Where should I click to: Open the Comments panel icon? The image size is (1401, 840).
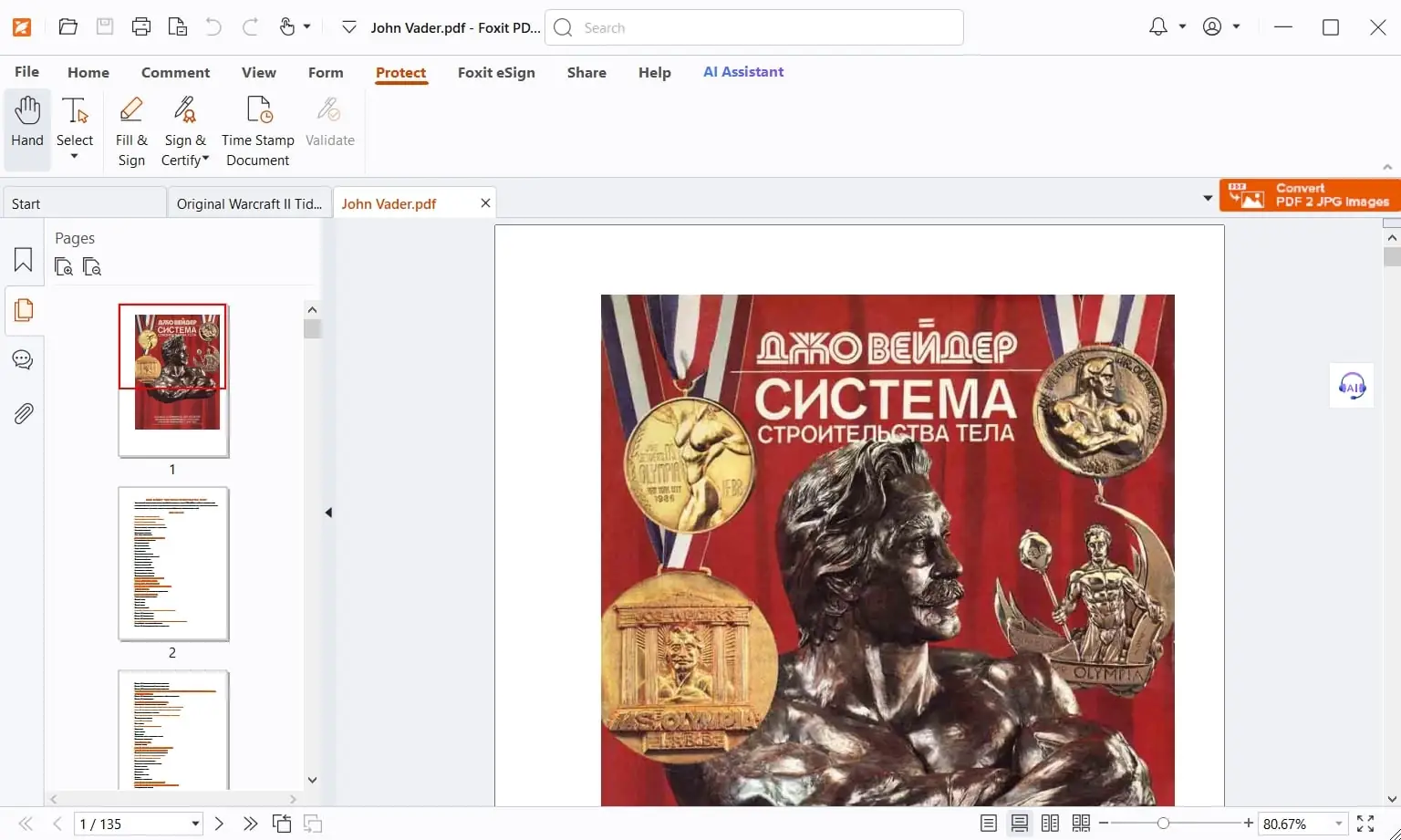point(24,359)
